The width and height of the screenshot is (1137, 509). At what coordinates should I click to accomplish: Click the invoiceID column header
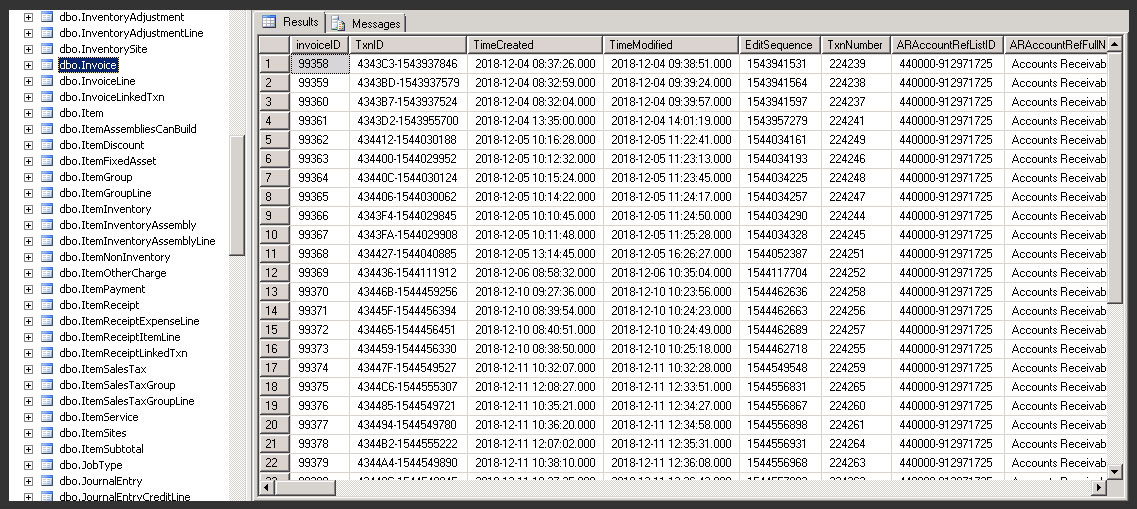click(318, 45)
